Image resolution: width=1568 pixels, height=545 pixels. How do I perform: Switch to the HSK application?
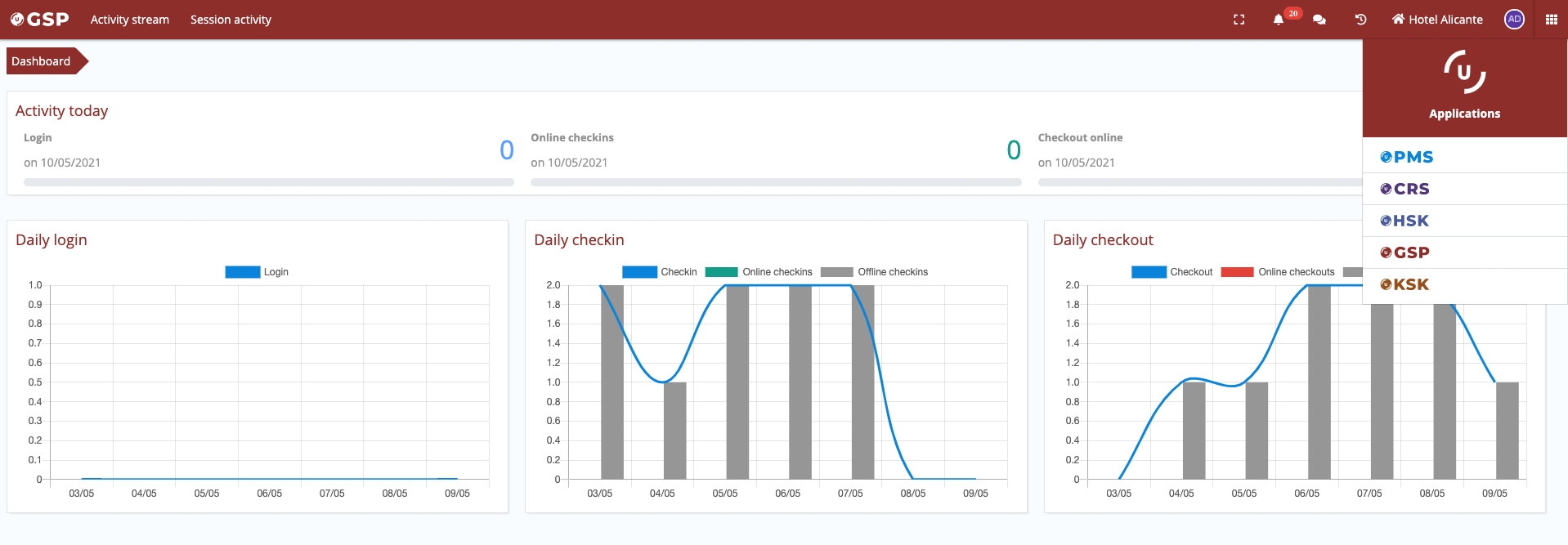pyautogui.click(x=1404, y=221)
